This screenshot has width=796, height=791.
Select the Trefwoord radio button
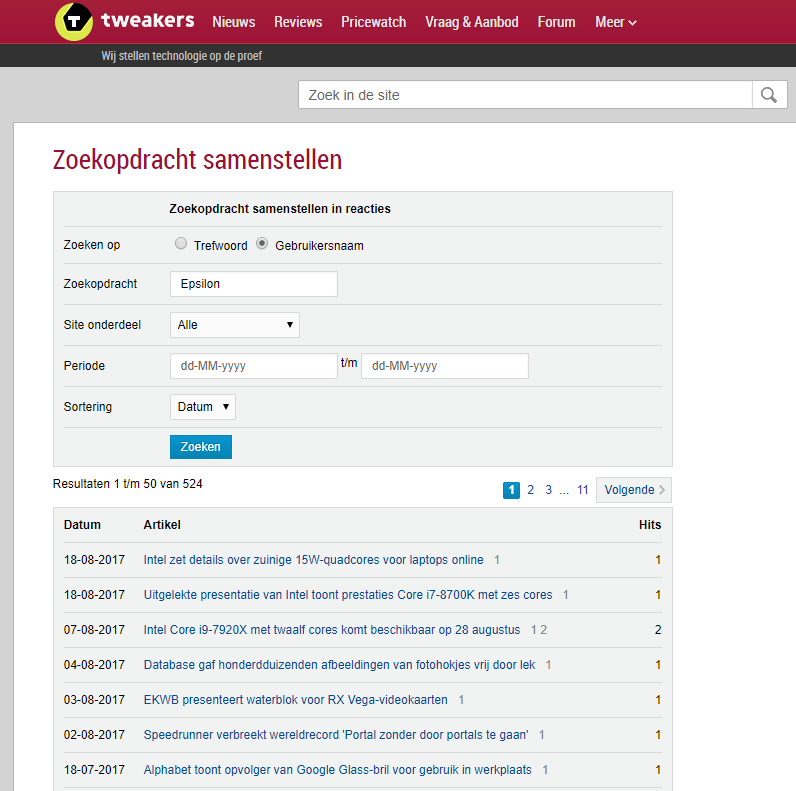click(x=181, y=244)
